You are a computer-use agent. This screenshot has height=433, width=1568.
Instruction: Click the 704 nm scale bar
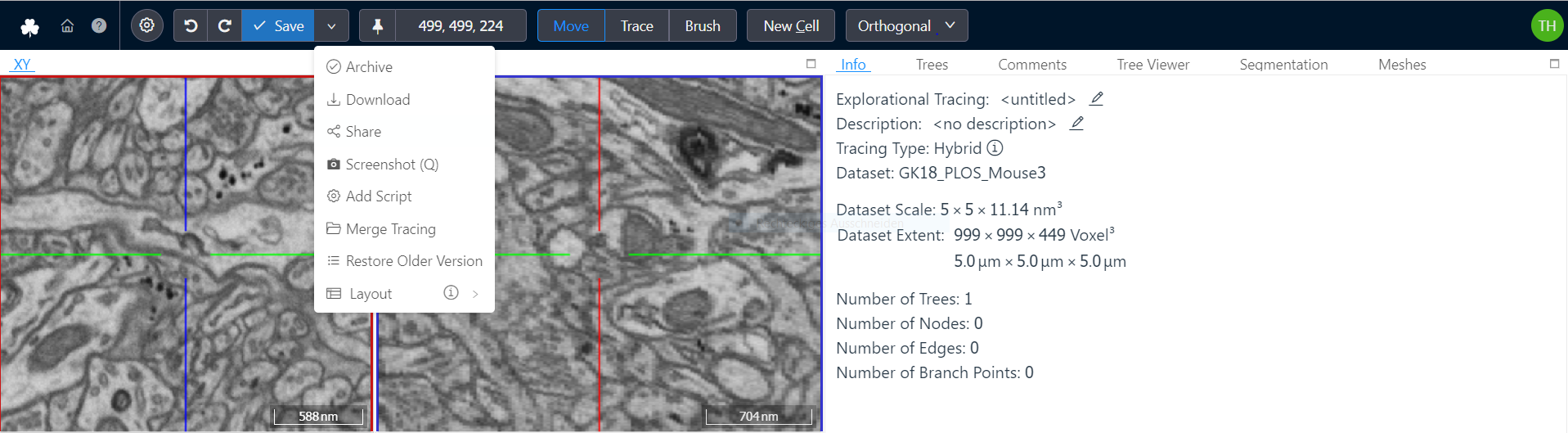point(759,416)
